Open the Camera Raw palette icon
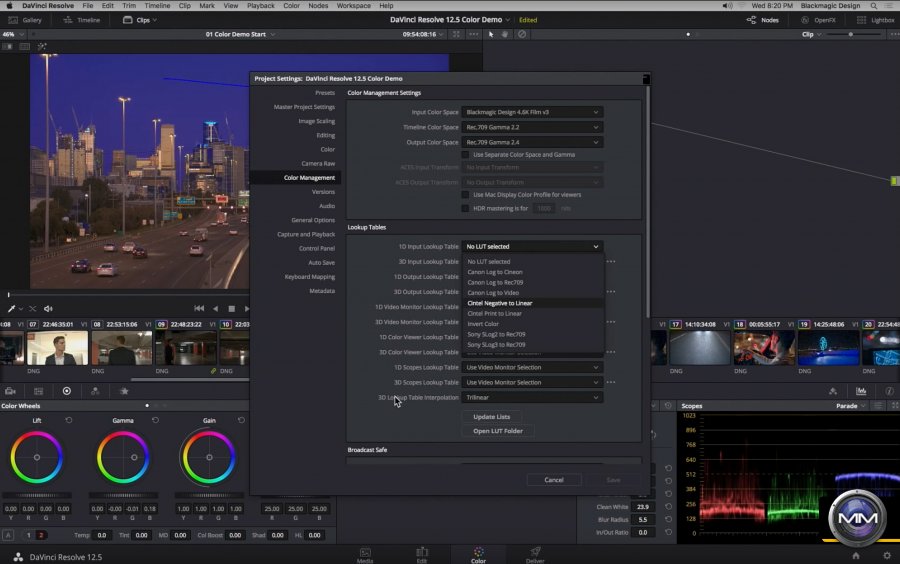 coord(10,391)
